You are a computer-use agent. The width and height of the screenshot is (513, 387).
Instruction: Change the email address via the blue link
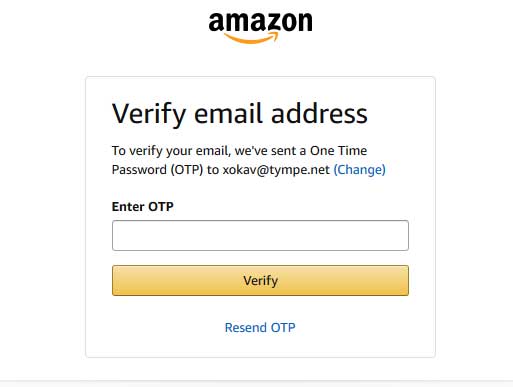(360, 170)
